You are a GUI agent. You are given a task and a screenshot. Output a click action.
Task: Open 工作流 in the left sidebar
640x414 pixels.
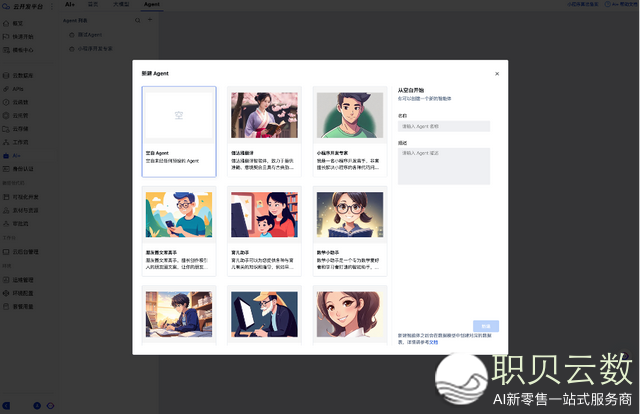[x=20, y=142]
